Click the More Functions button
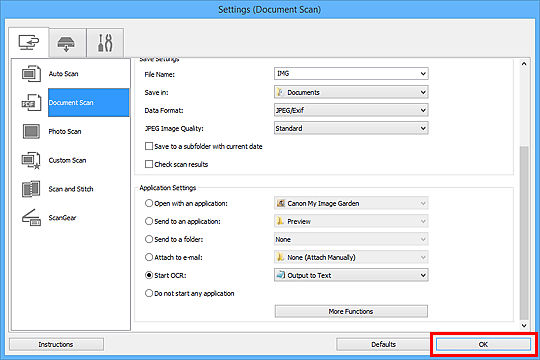540x360 pixels. (351, 311)
